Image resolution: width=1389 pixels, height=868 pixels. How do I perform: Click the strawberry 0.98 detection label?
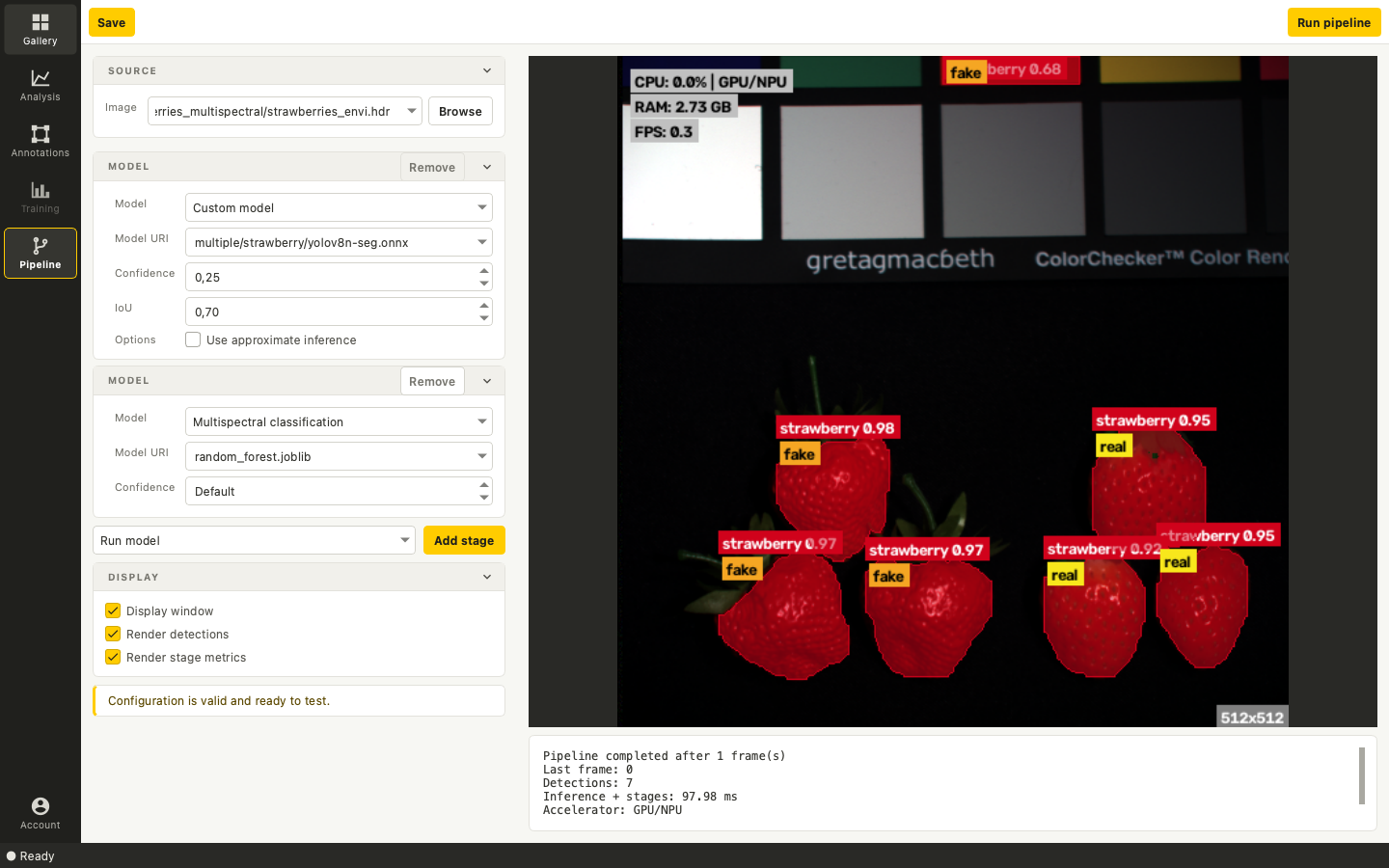point(837,428)
